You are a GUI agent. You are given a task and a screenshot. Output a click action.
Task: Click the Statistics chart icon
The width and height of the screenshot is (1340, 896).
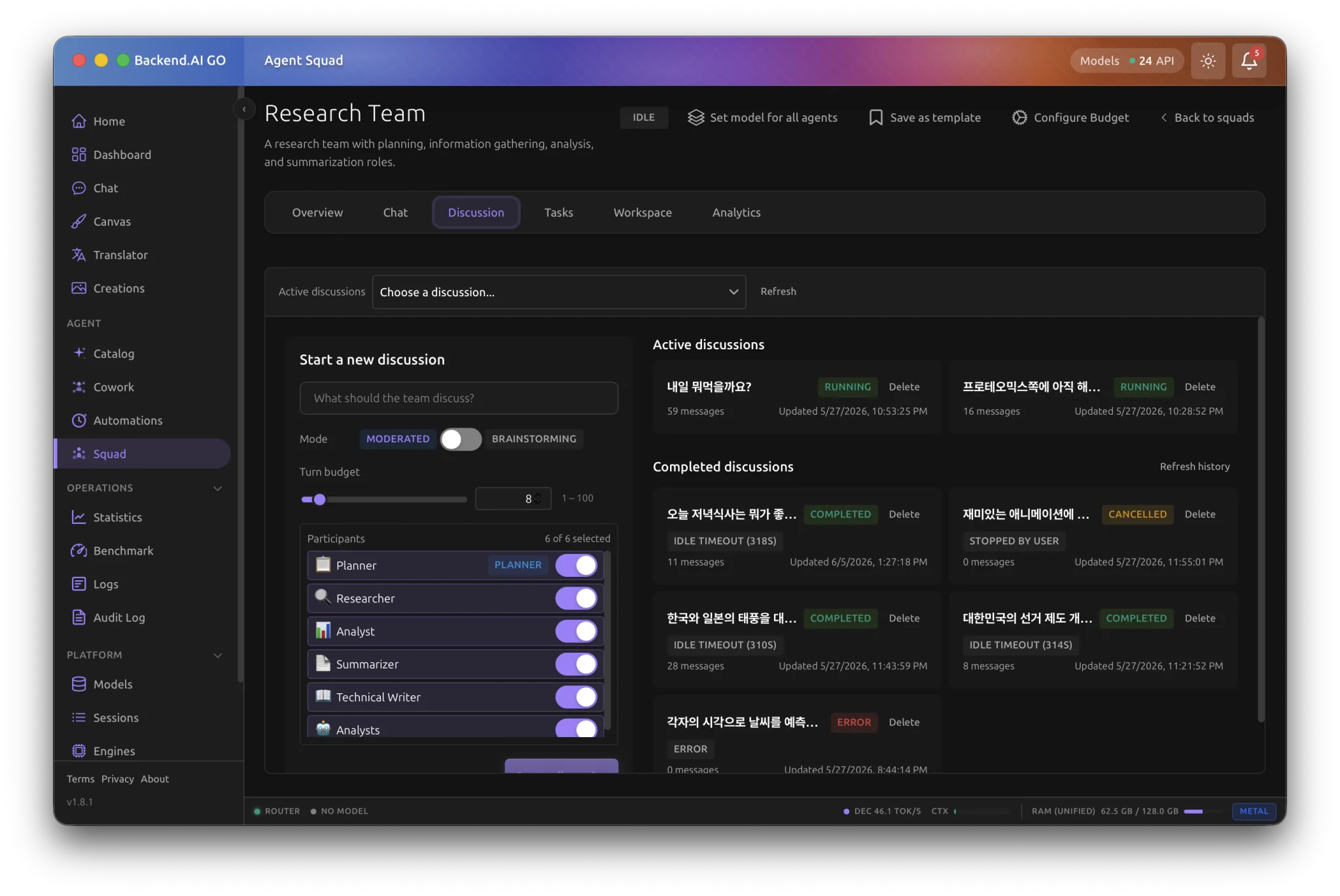click(x=79, y=517)
